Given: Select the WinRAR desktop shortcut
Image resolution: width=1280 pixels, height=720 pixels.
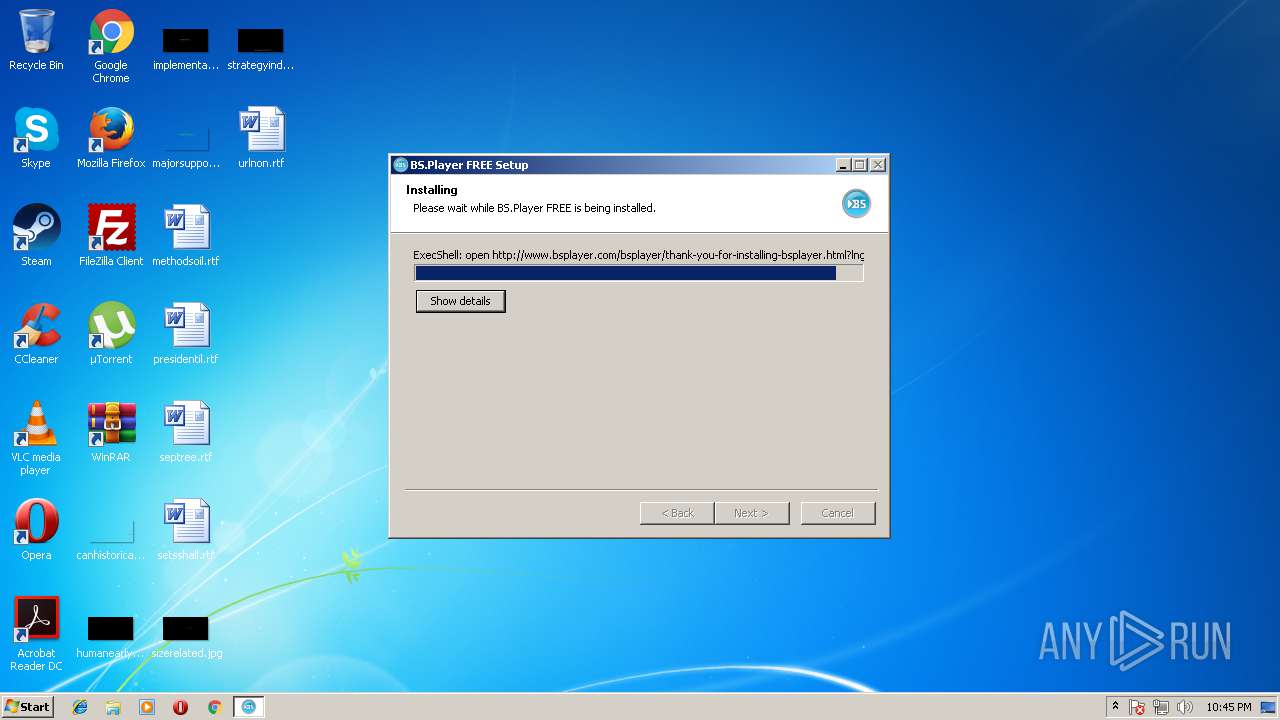Looking at the screenshot, I should point(111,432).
